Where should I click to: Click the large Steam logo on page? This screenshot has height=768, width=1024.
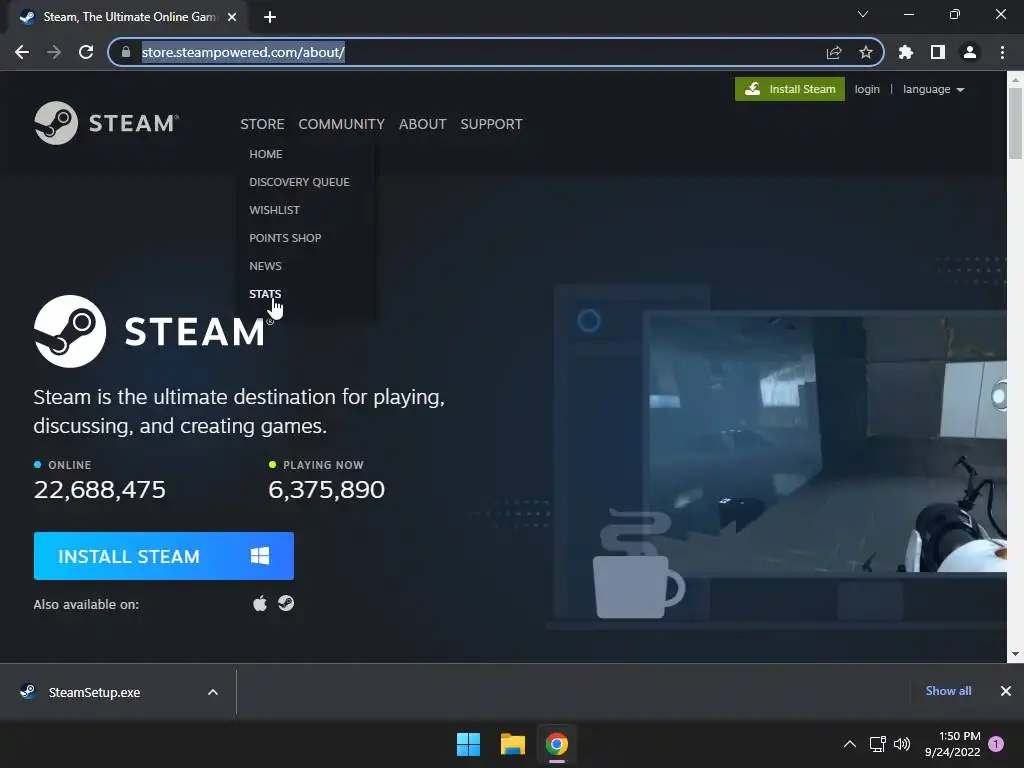(x=154, y=331)
